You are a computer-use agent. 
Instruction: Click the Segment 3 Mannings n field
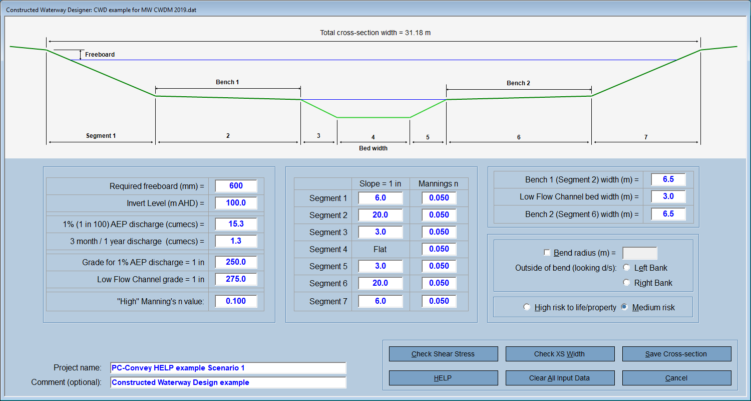(439, 232)
